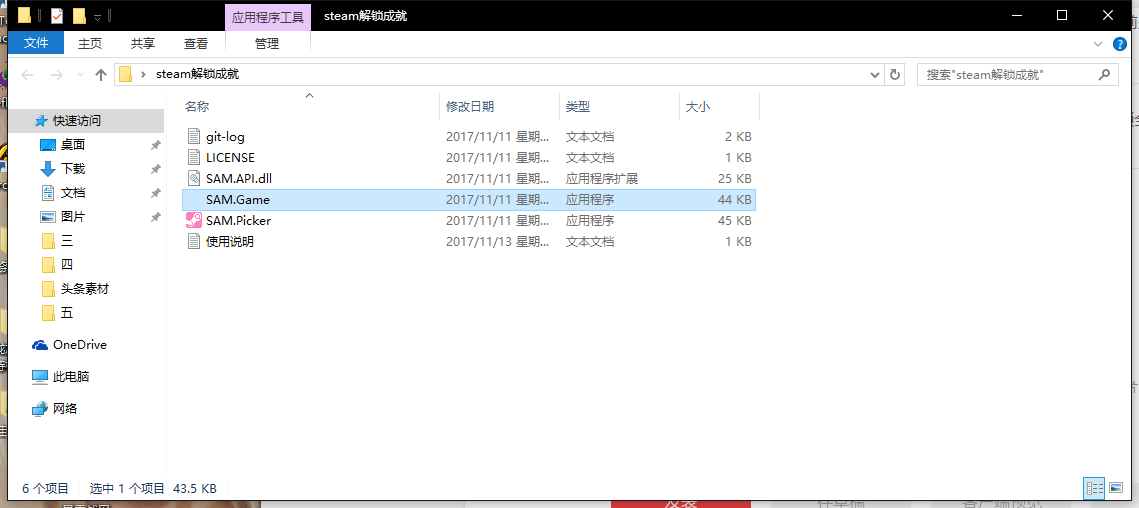
Task: Select the git-log file name
Action: click(225, 136)
